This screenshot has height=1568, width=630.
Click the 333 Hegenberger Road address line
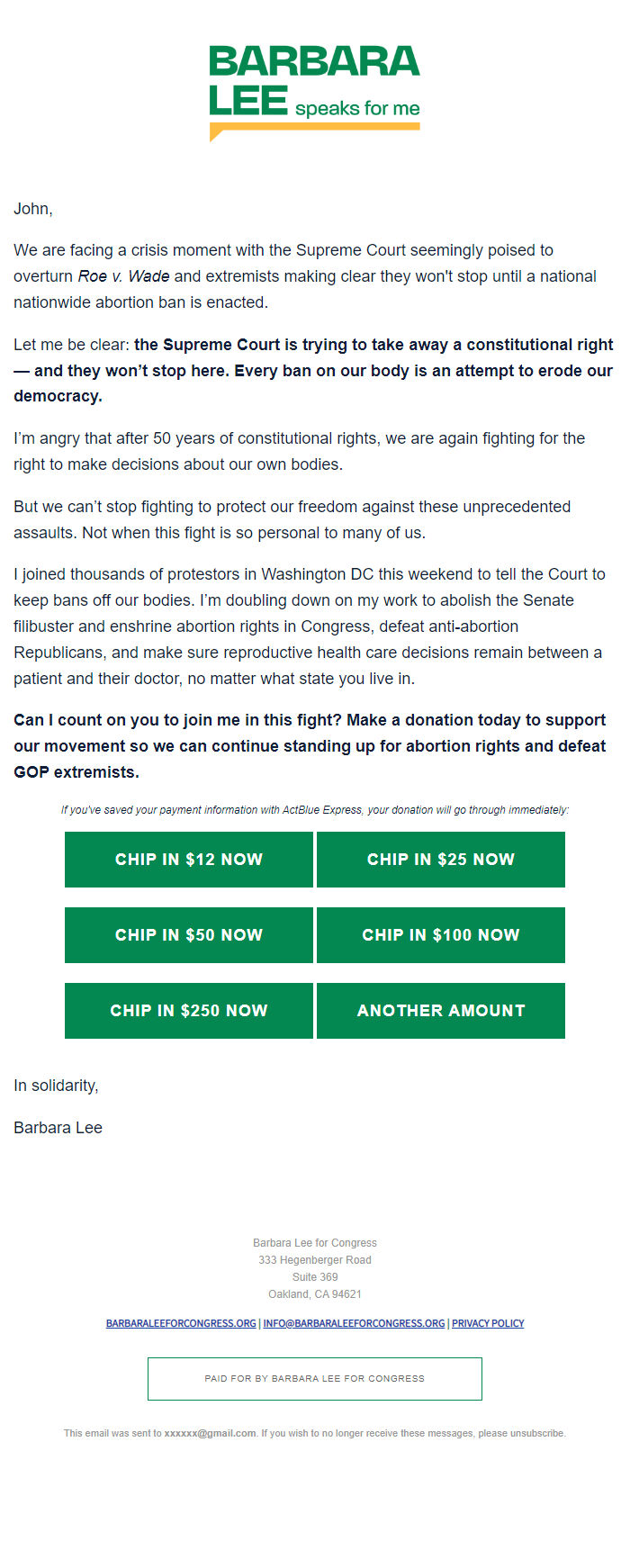coord(315,1260)
